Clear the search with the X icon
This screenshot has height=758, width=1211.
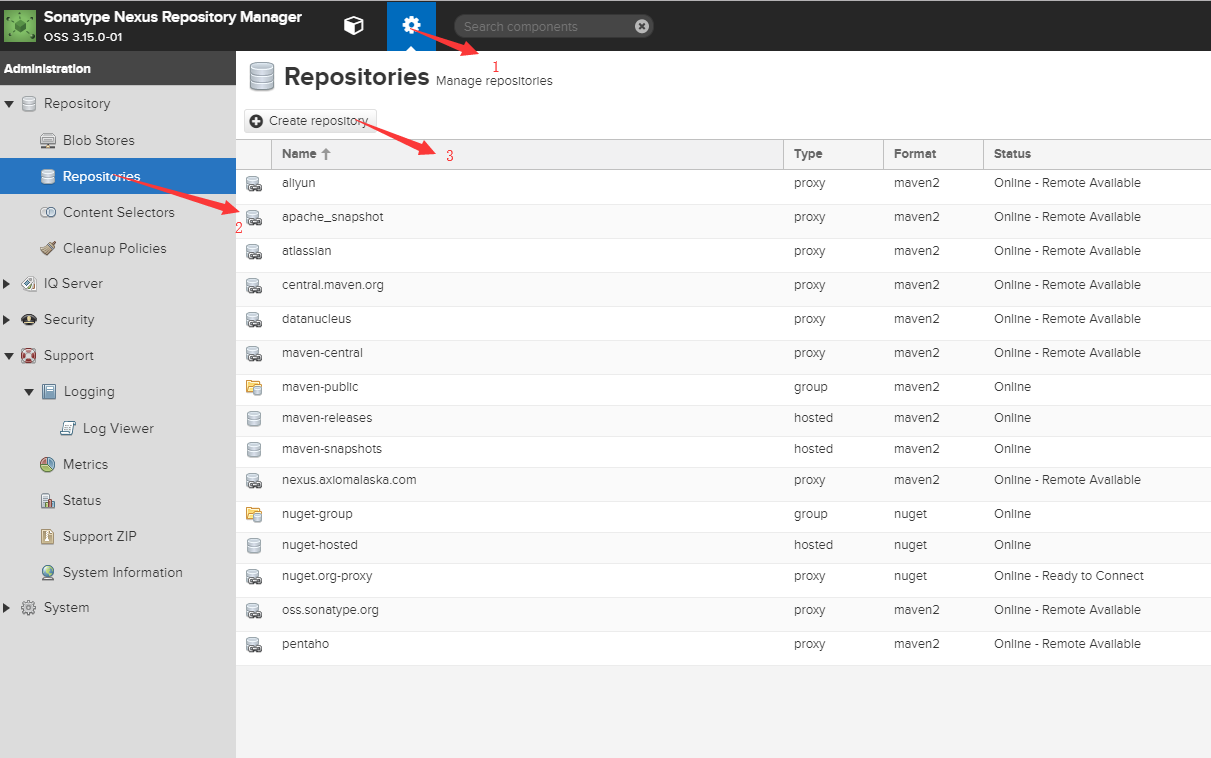[x=642, y=26]
